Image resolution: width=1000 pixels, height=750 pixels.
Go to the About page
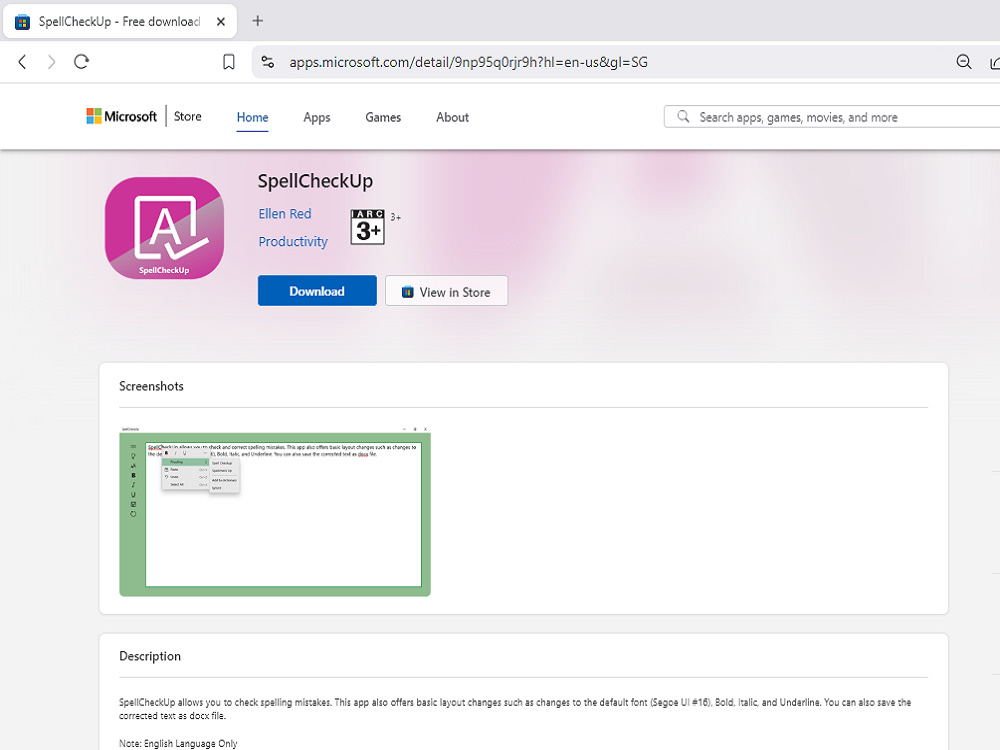click(x=452, y=117)
